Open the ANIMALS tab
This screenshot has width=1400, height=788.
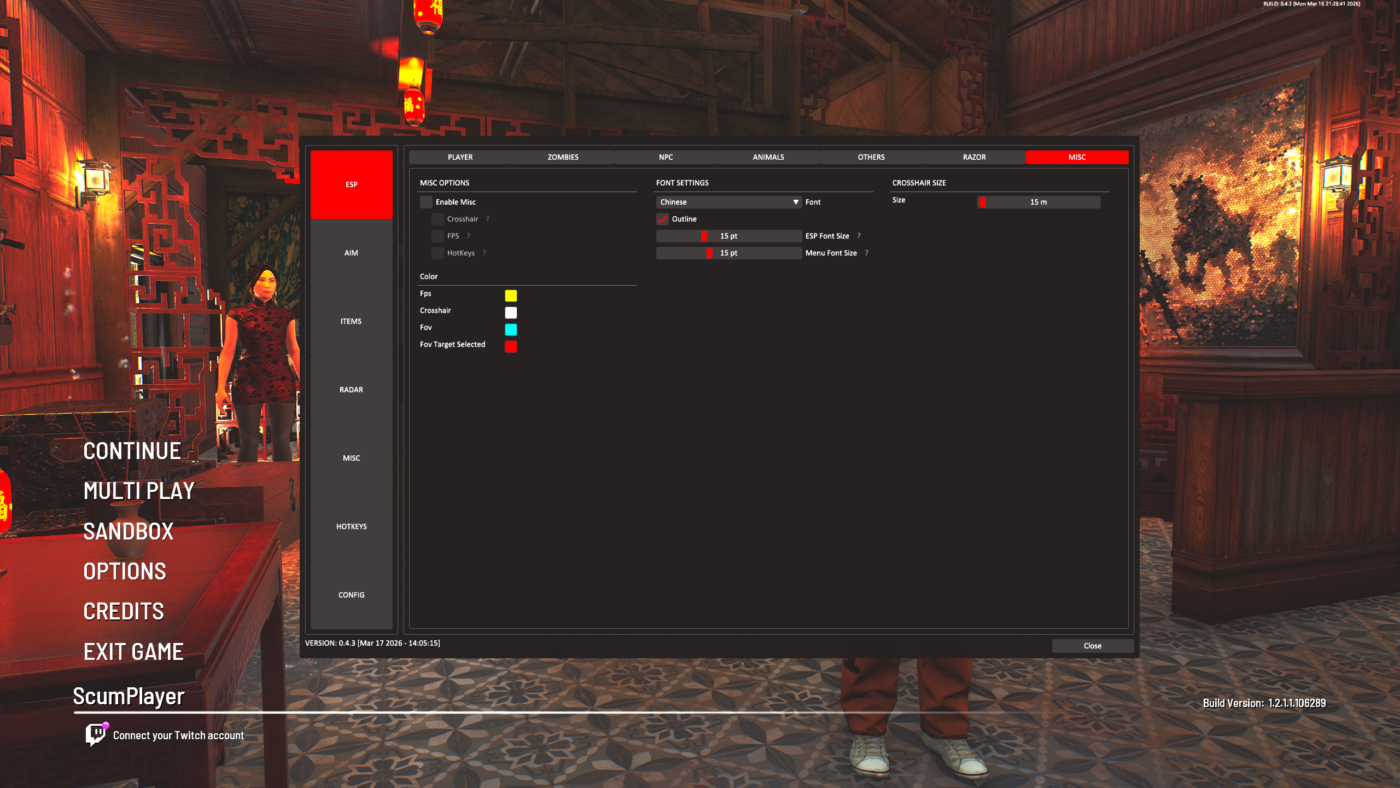[x=768, y=157]
